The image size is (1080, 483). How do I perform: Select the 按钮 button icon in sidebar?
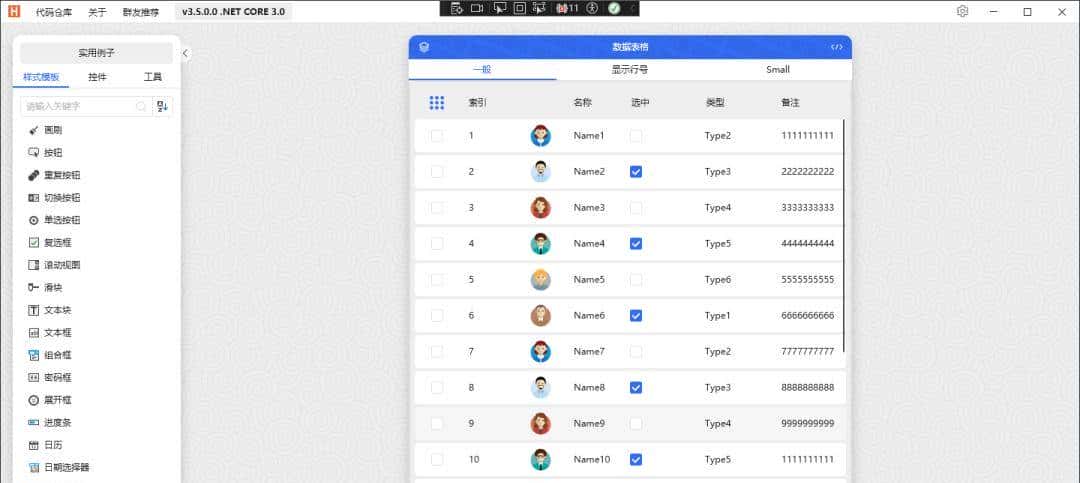(x=33, y=152)
